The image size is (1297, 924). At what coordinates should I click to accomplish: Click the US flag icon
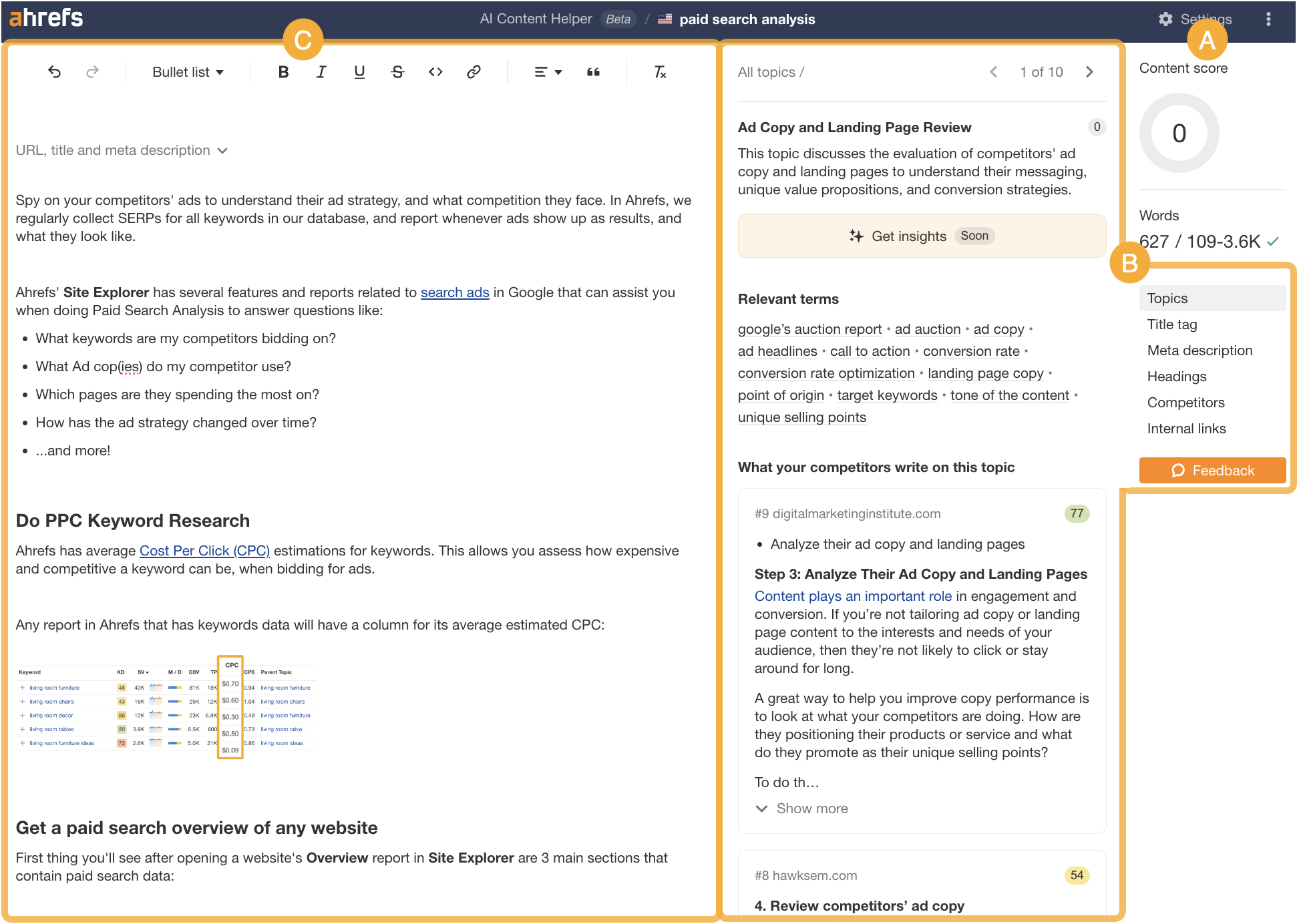click(665, 19)
